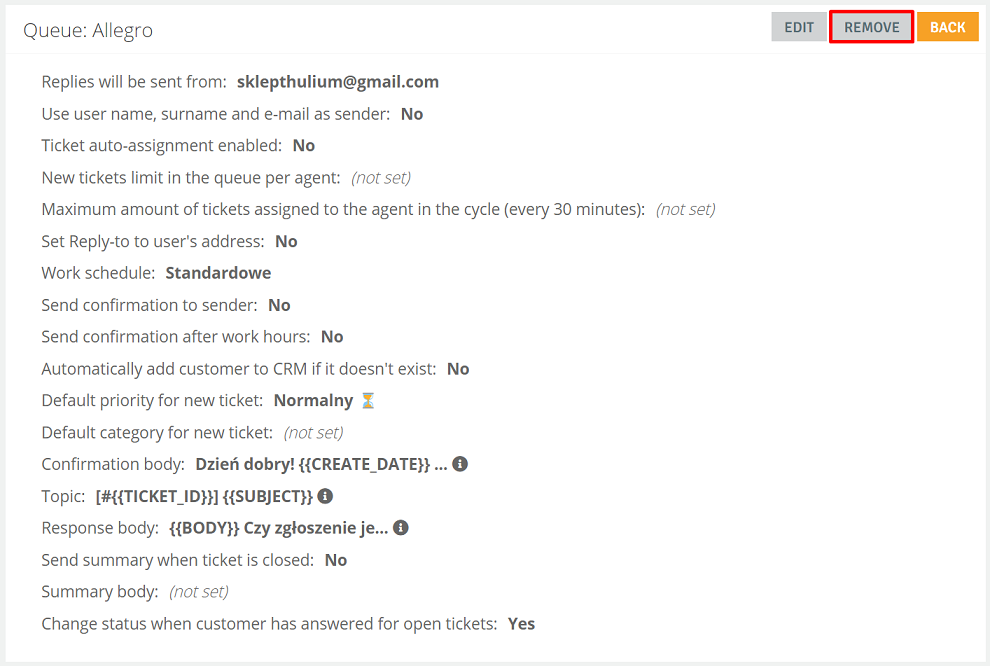Click the Standardowe work schedule value

click(218, 273)
